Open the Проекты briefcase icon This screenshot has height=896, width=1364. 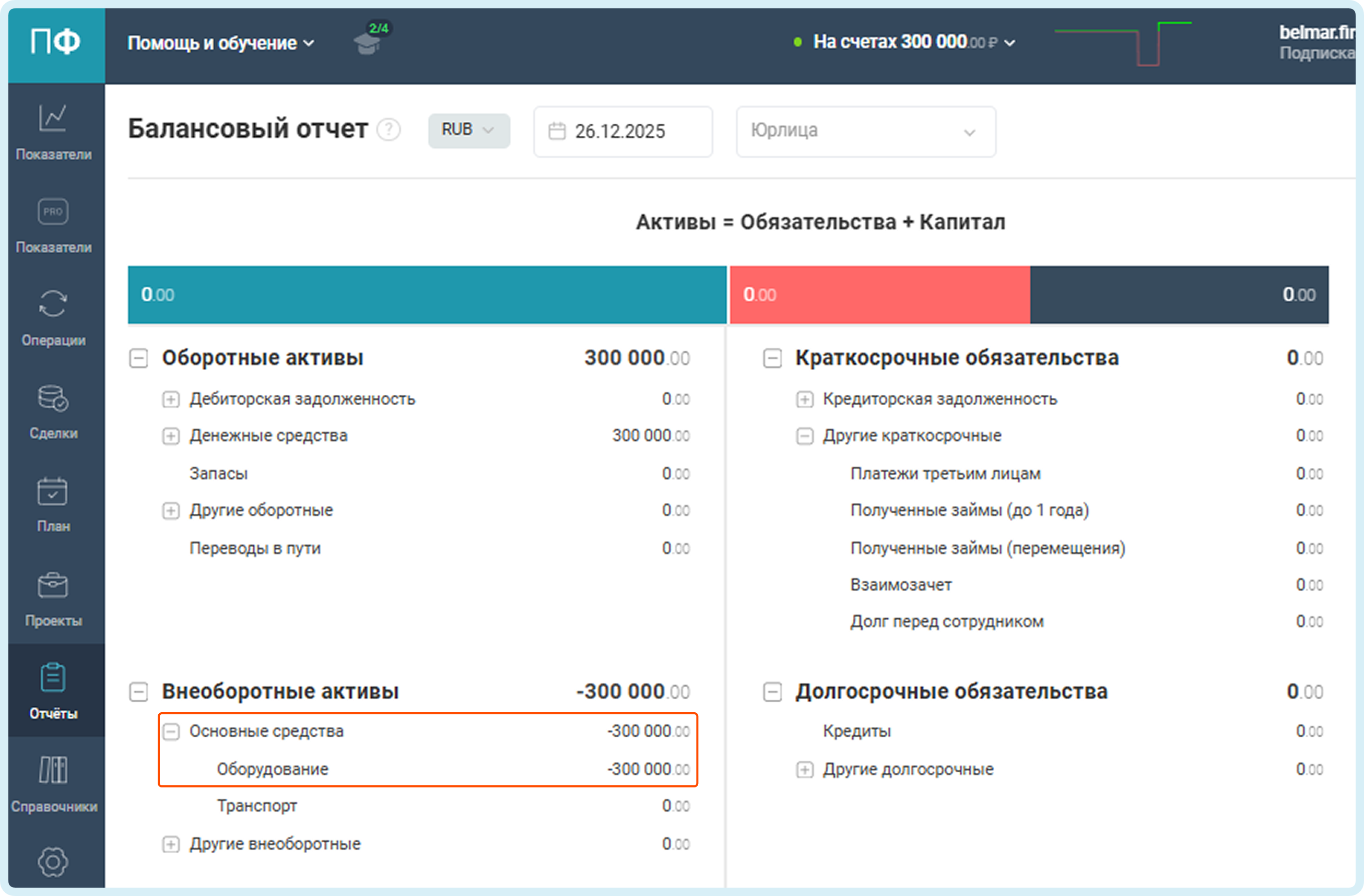tap(53, 585)
